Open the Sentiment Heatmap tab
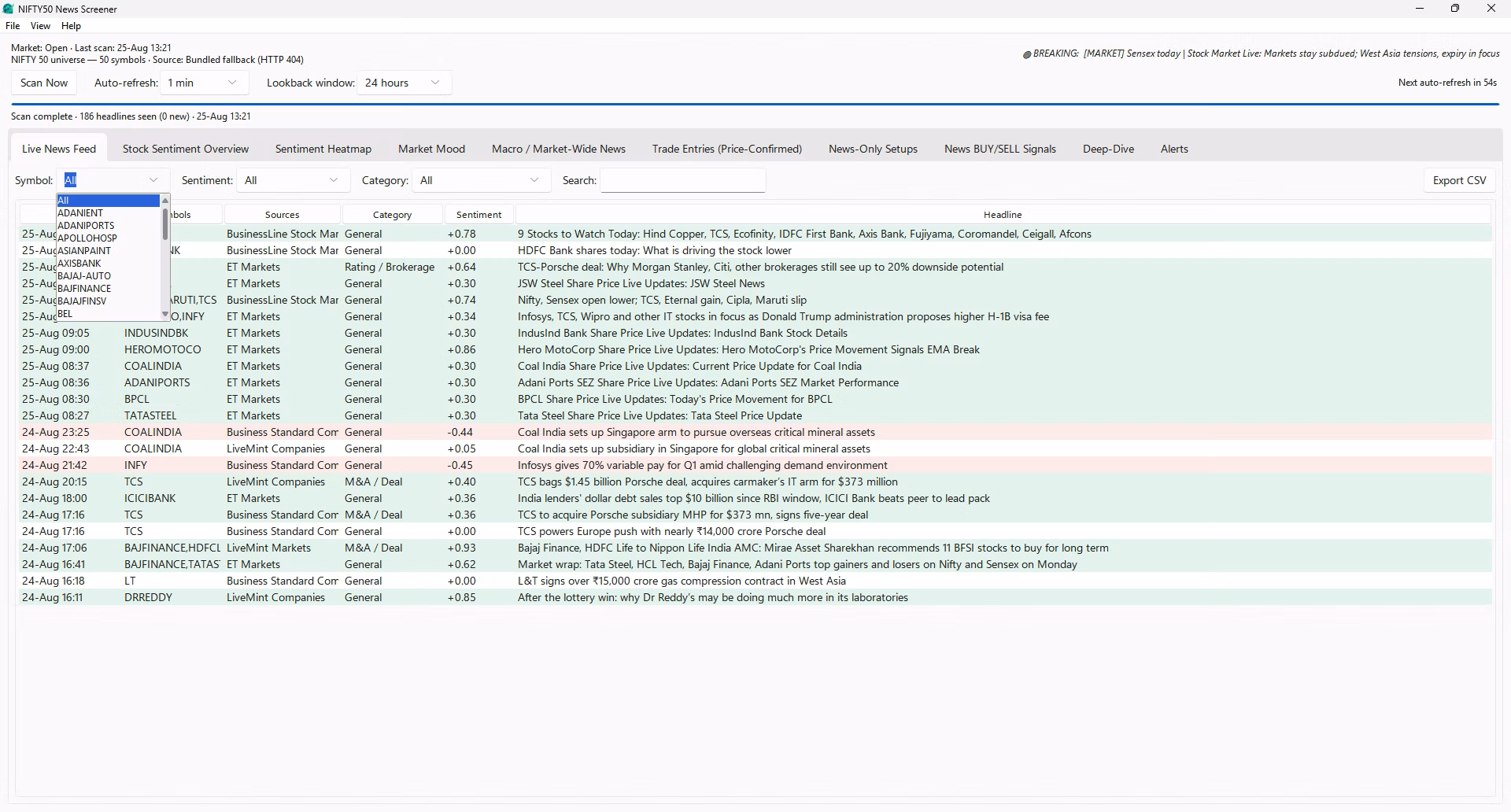 click(323, 149)
